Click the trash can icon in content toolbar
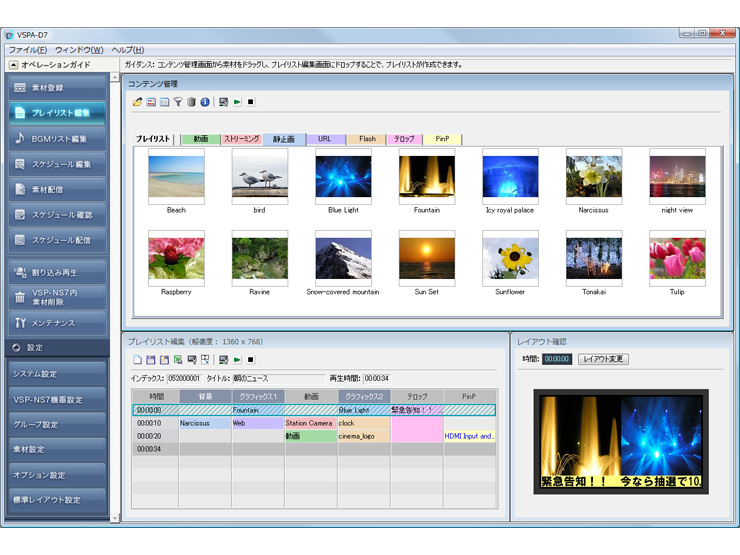 click(x=191, y=102)
